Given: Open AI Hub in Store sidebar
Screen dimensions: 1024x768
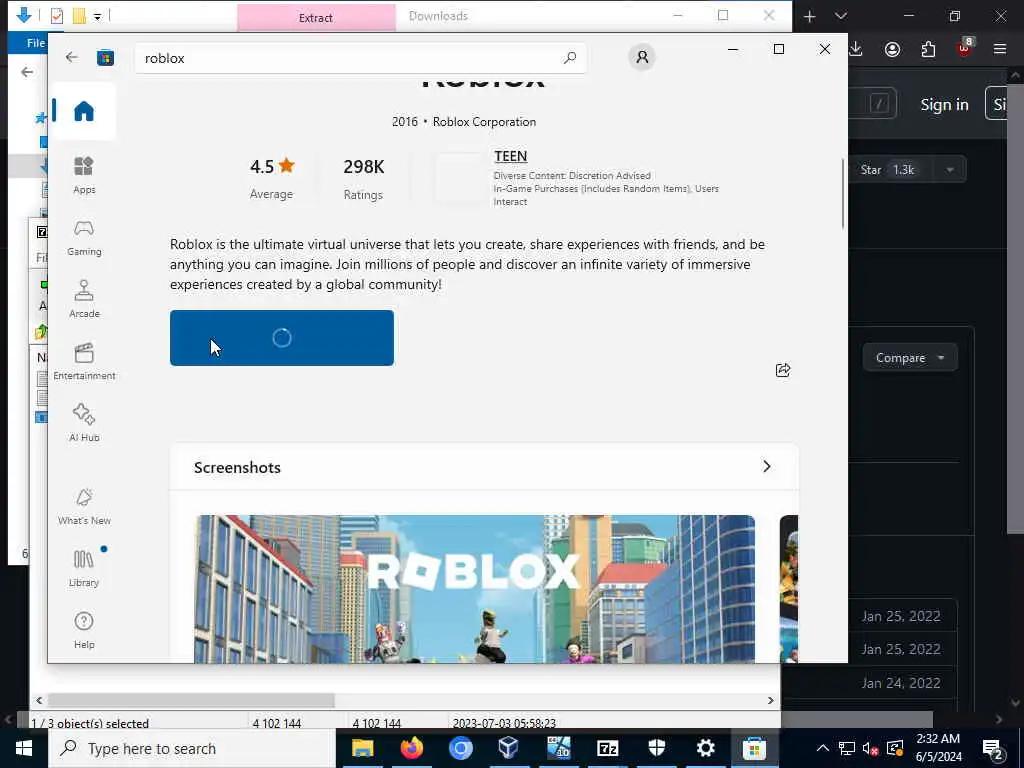Looking at the screenshot, I should pos(84,423).
